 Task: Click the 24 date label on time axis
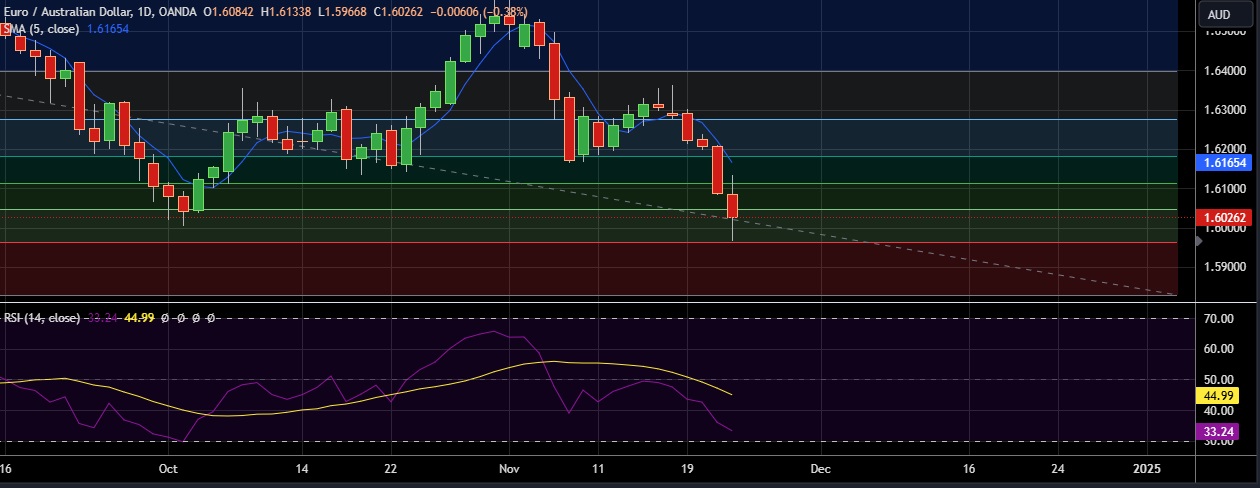point(1058,468)
